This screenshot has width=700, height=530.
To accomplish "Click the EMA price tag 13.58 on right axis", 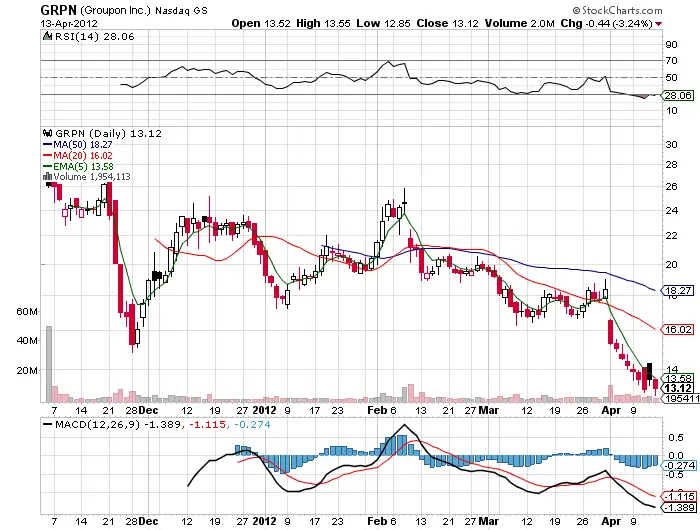I will (678, 379).
